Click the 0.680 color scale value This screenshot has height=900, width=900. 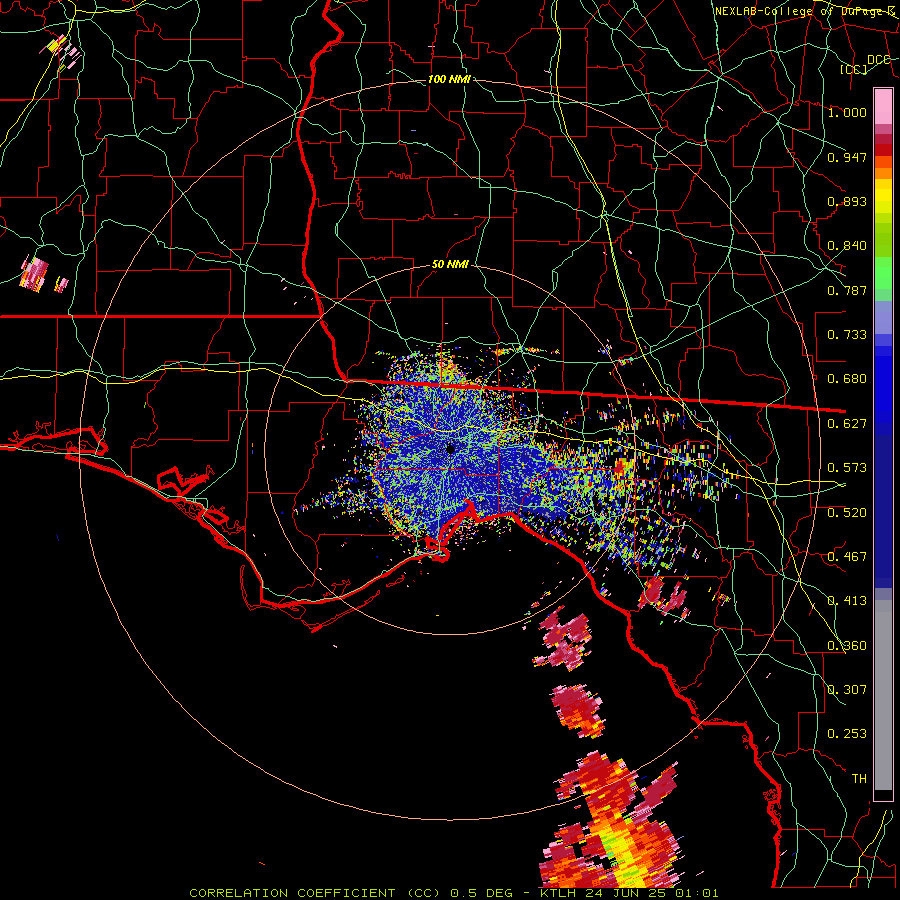[847, 379]
